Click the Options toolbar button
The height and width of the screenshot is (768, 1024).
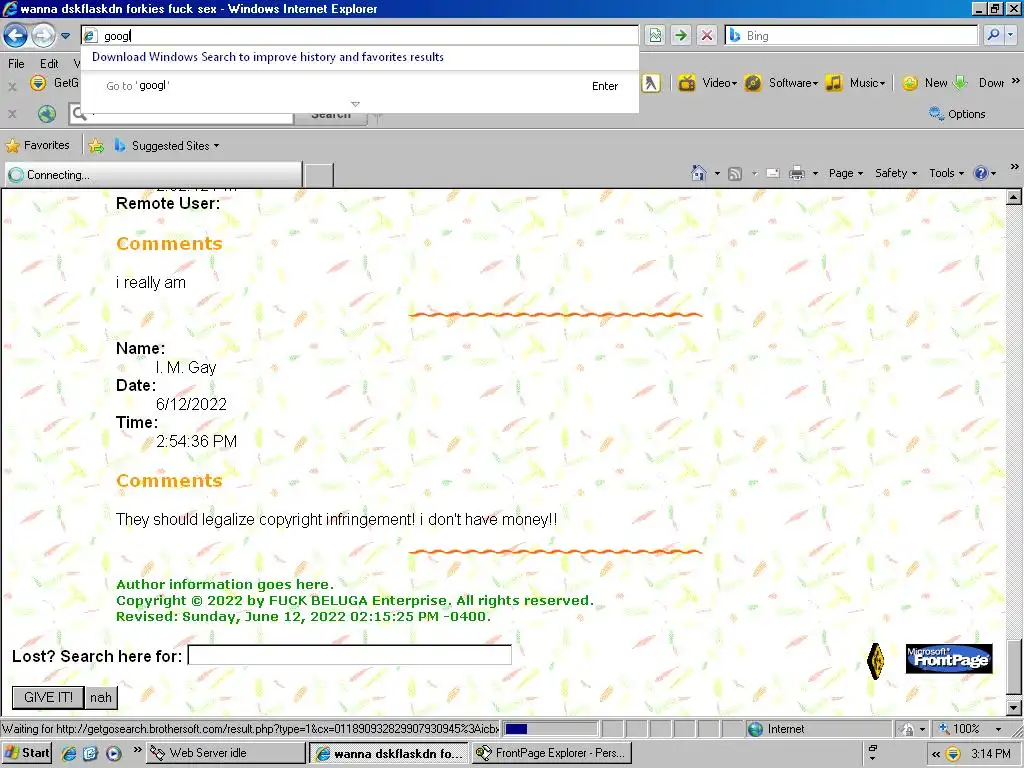pyautogui.click(x=957, y=114)
